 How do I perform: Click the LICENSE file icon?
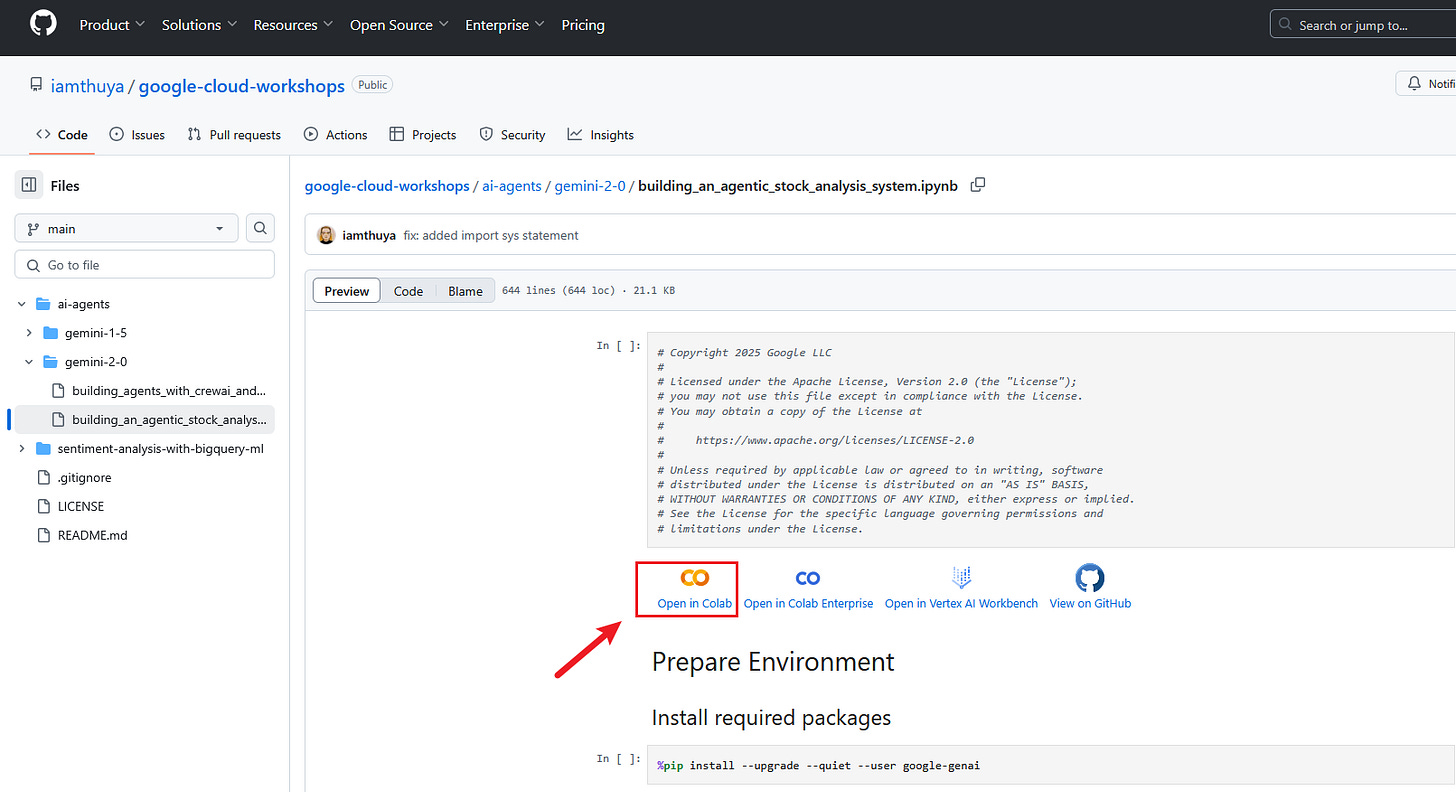click(43, 506)
